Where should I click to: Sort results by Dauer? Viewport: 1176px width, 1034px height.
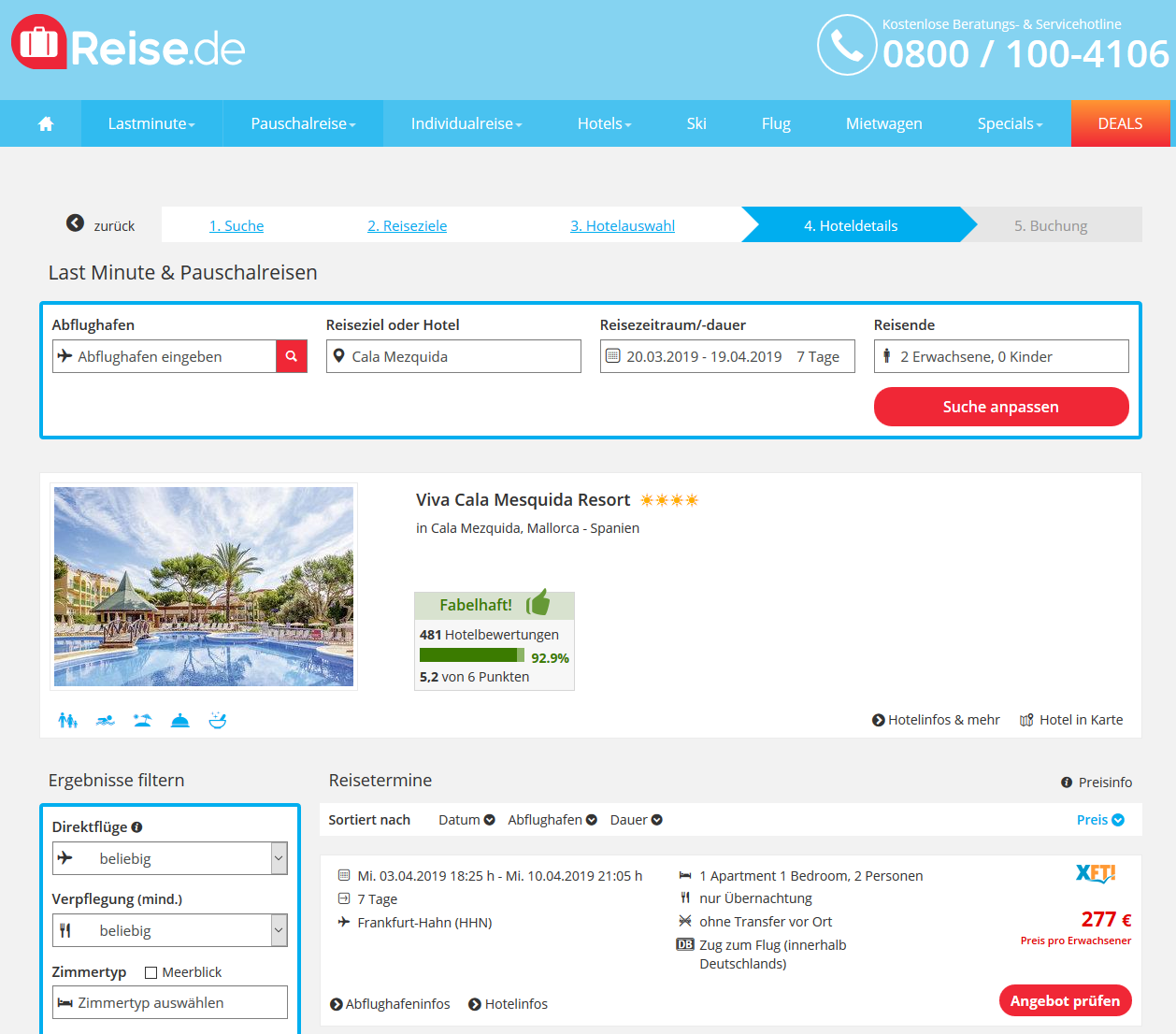(637, 820)
